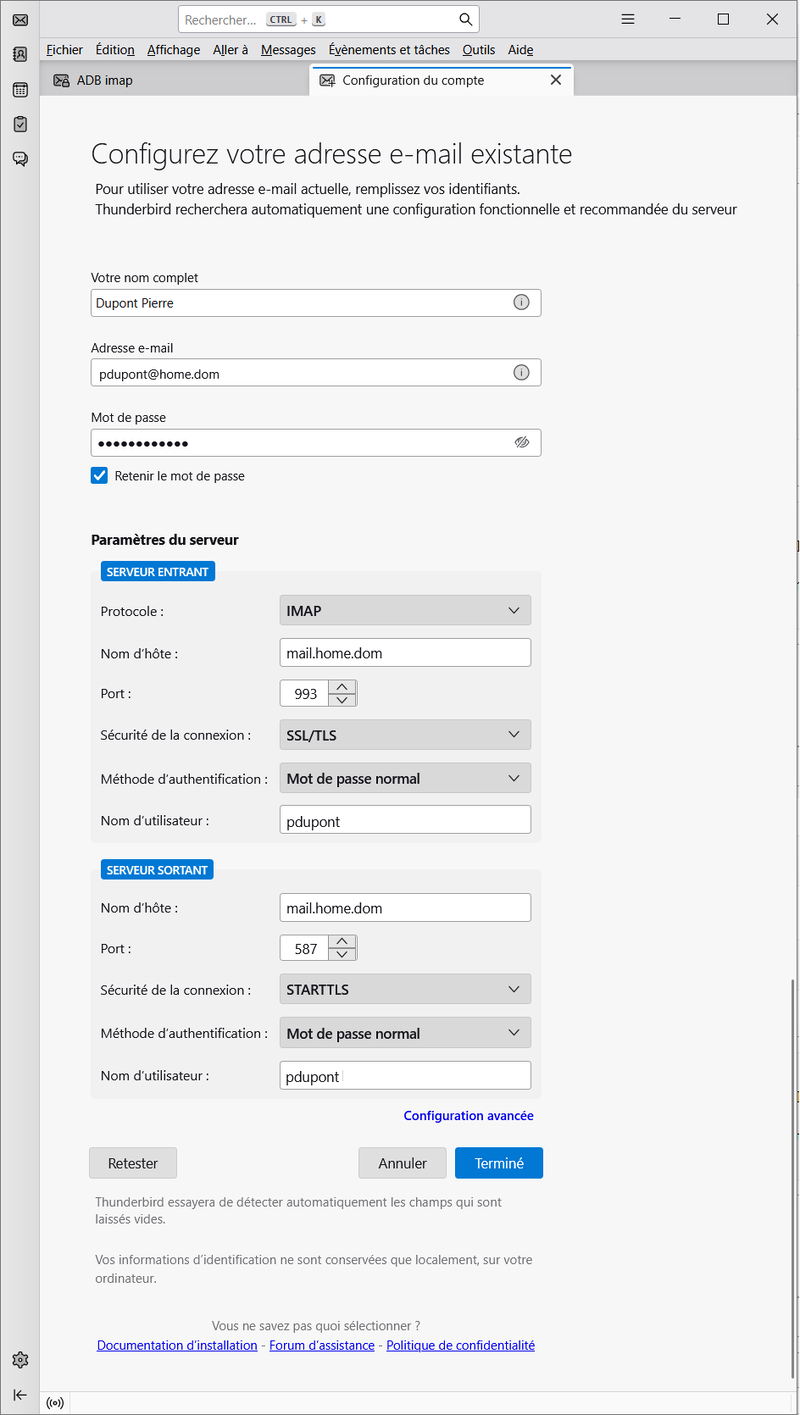This screenshot has width=800, height=1415.
Task: Open the Address Book sidebar icon
Action: pyautogui.click(x=20, y=54)
